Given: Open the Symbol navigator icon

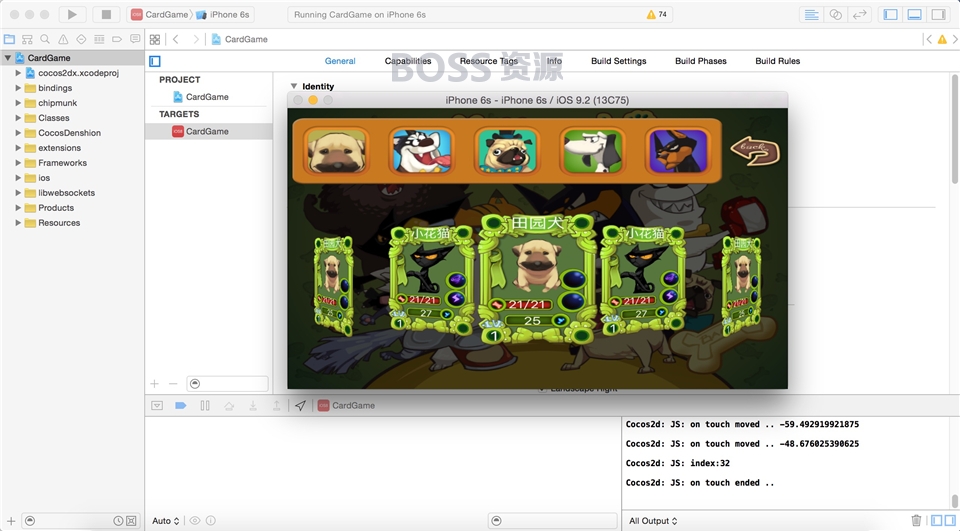Looking at the screenshot, I should [x=27, y=39].
